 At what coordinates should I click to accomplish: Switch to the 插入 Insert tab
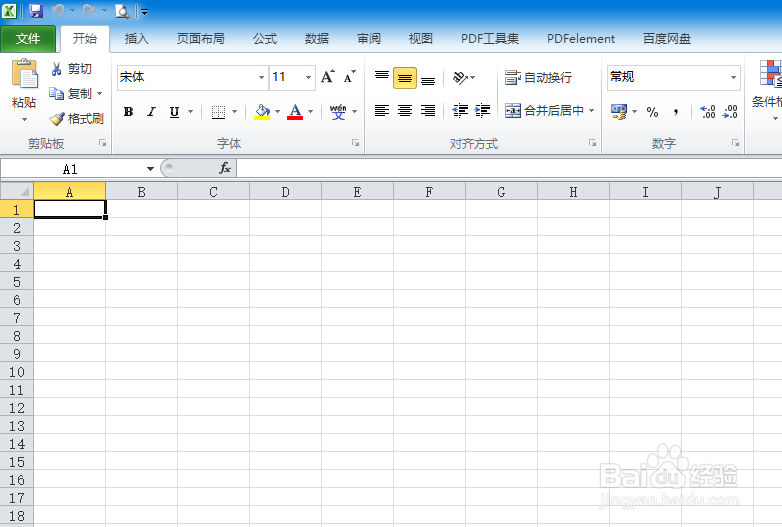pyautogui.click(x=136, y=39)
